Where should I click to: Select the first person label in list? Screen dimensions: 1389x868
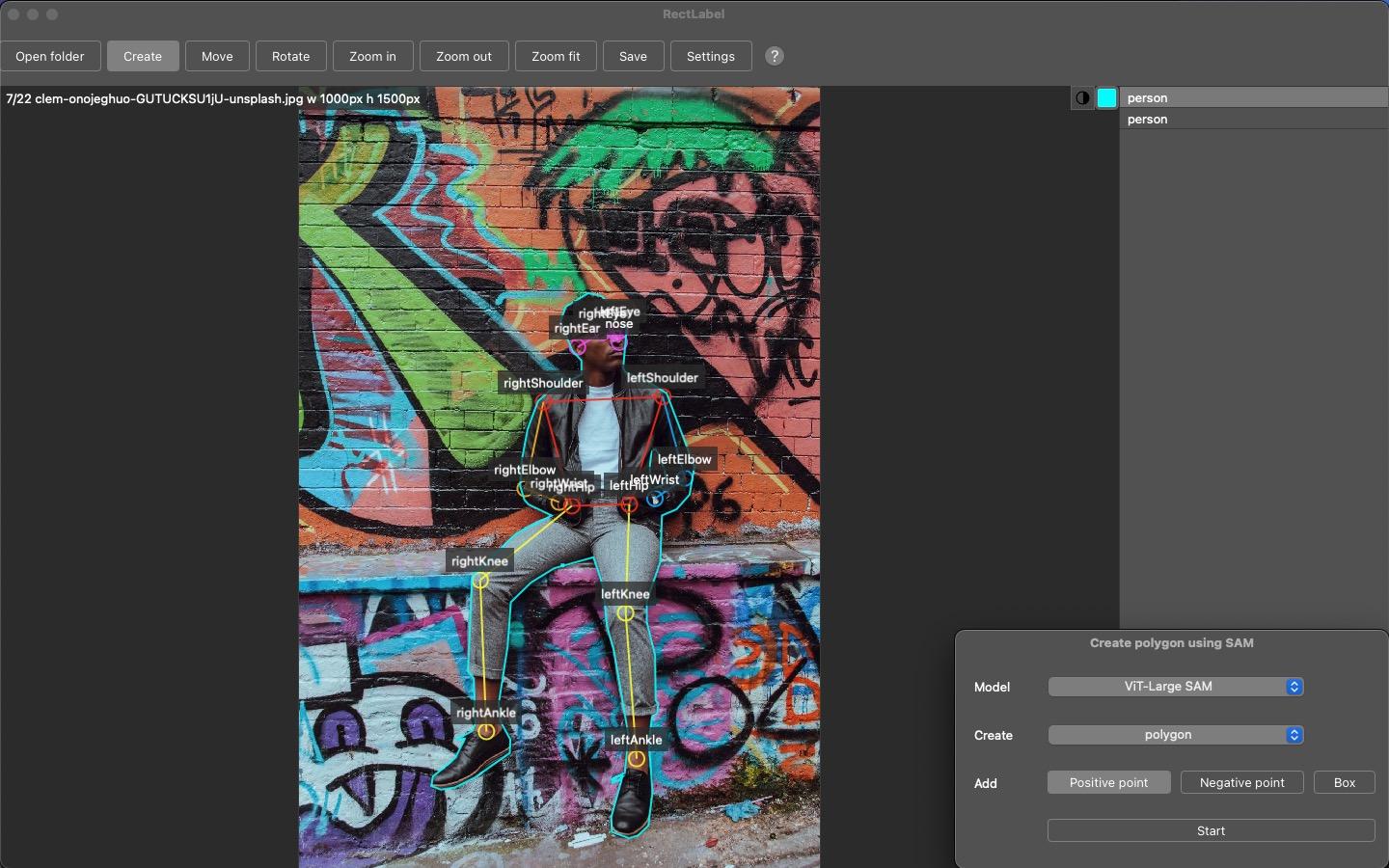[1252, 97]
